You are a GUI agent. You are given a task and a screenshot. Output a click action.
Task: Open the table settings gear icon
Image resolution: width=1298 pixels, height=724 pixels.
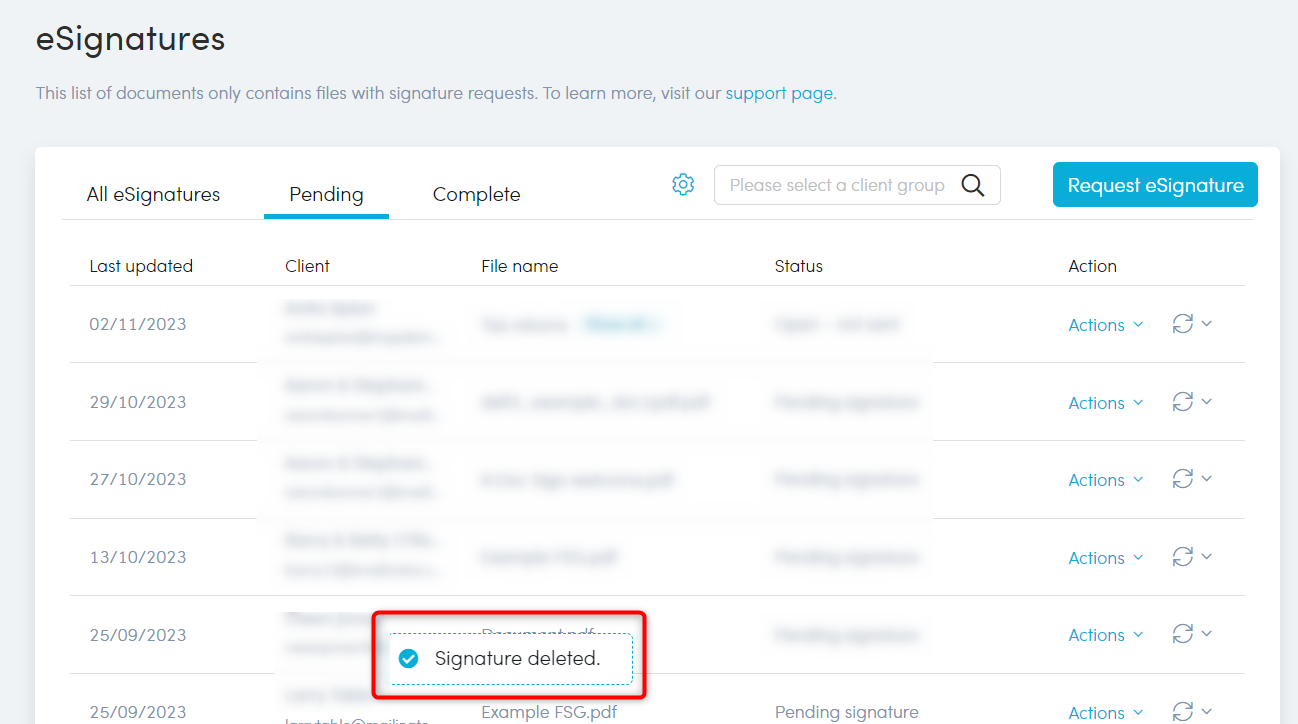683,185
